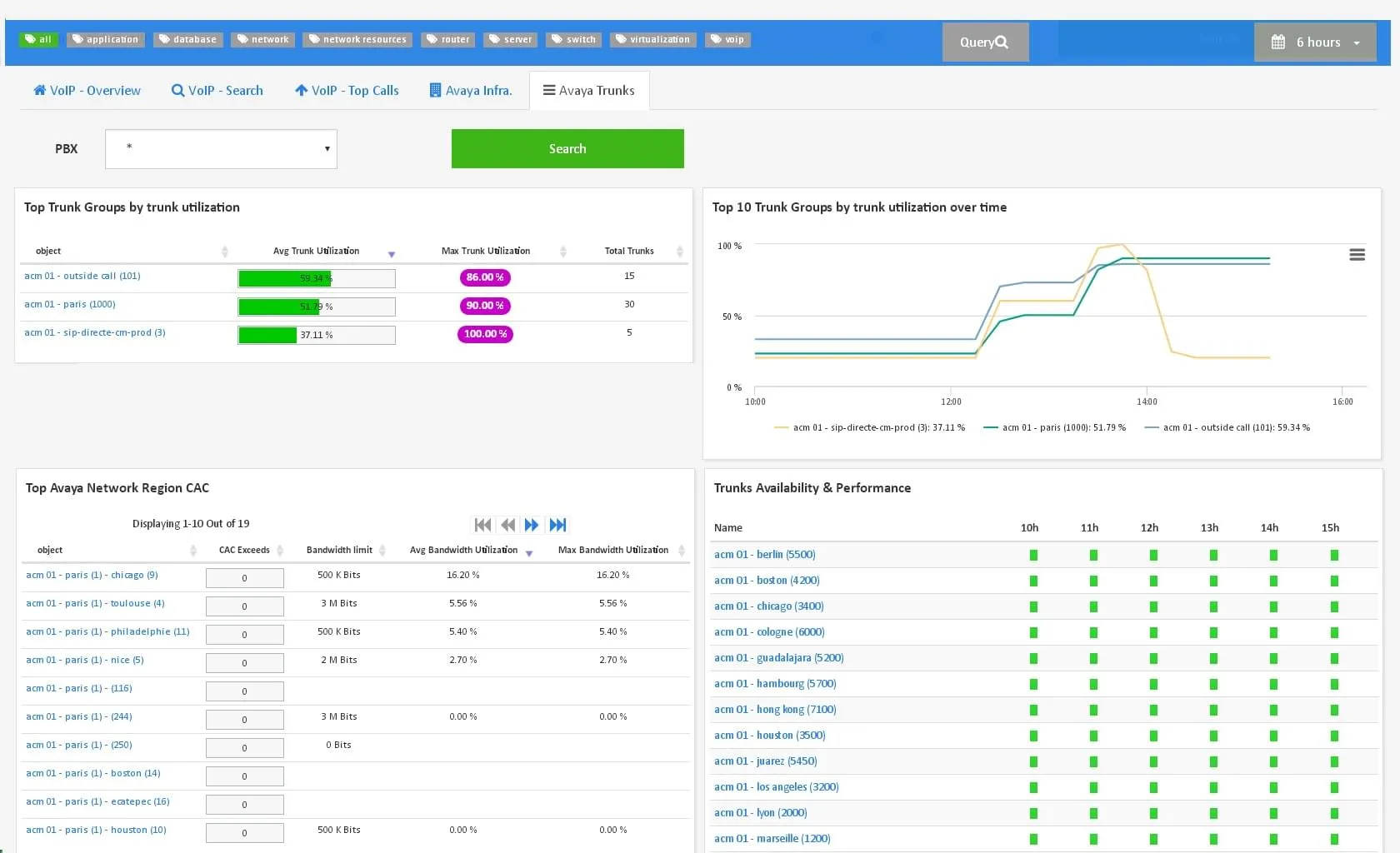Open the Avaya Infra. tab
This screenshot has width=1400, height=853.
click(471, 91)
